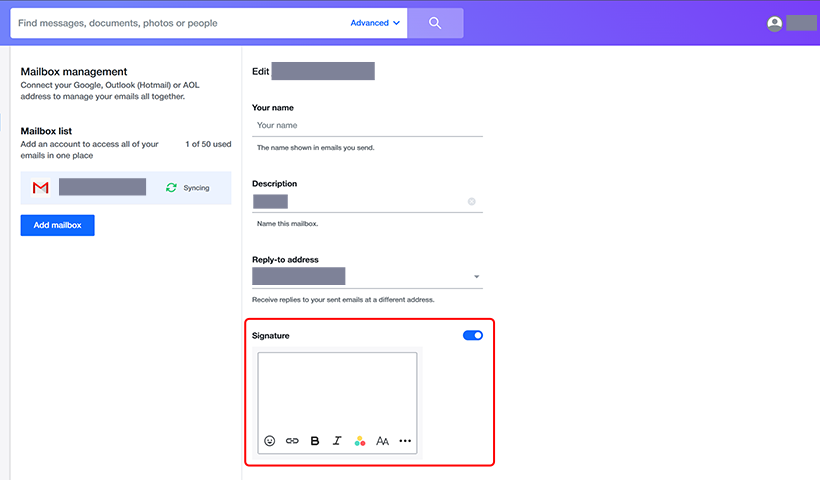
Task: Insert link in signature editor
Action: click(x=292, y=441)
